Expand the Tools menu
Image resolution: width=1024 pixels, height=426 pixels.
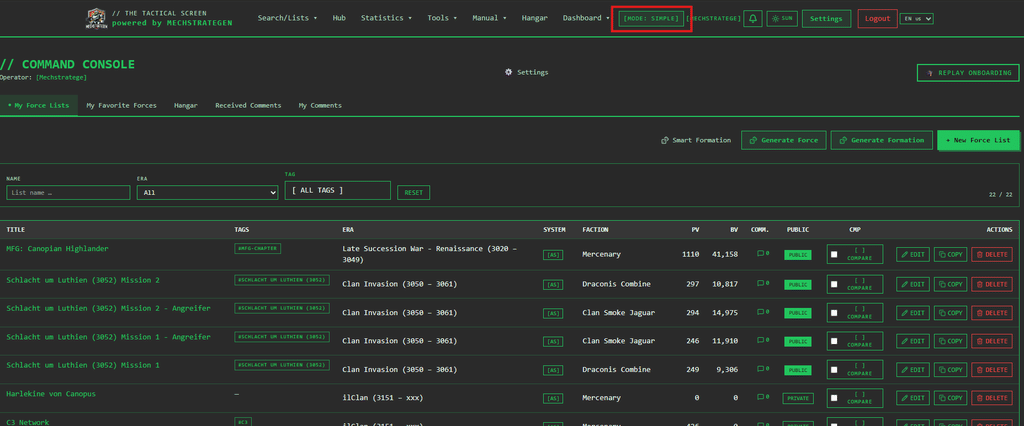tap(442, 18)
